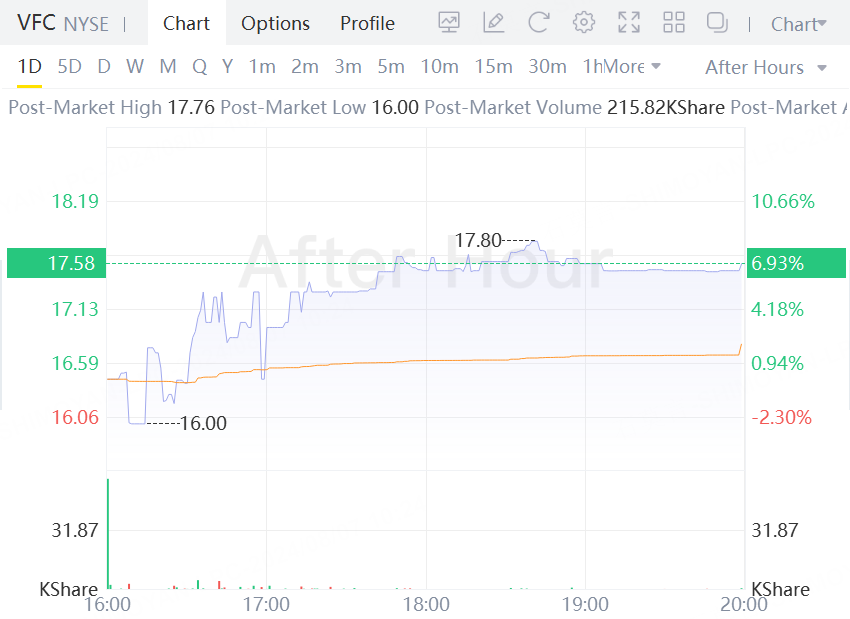This screenshot has width=850, height=619.
Task: Click the 18:00 time axis marker
Action: [x=426, y=604]
